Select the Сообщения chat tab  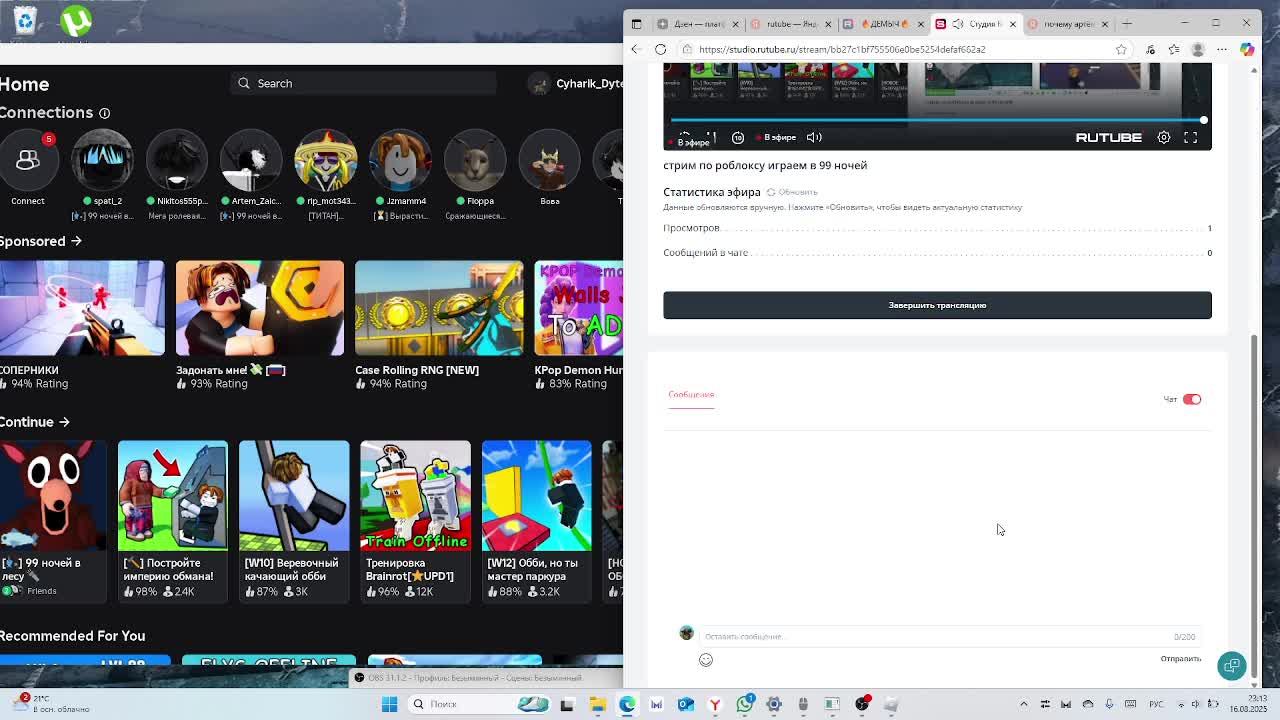coord(691,394)
